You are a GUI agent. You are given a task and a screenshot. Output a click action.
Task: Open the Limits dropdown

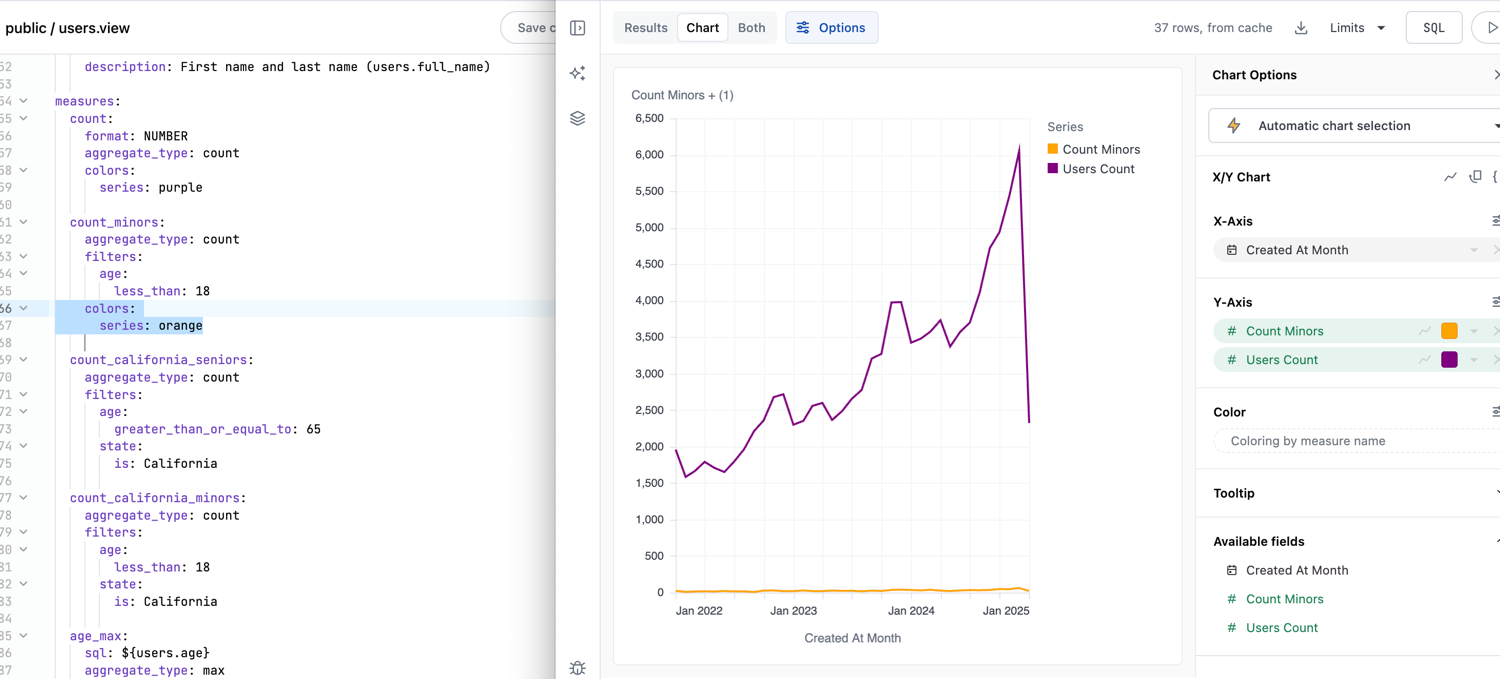[x=1357, y=28]
